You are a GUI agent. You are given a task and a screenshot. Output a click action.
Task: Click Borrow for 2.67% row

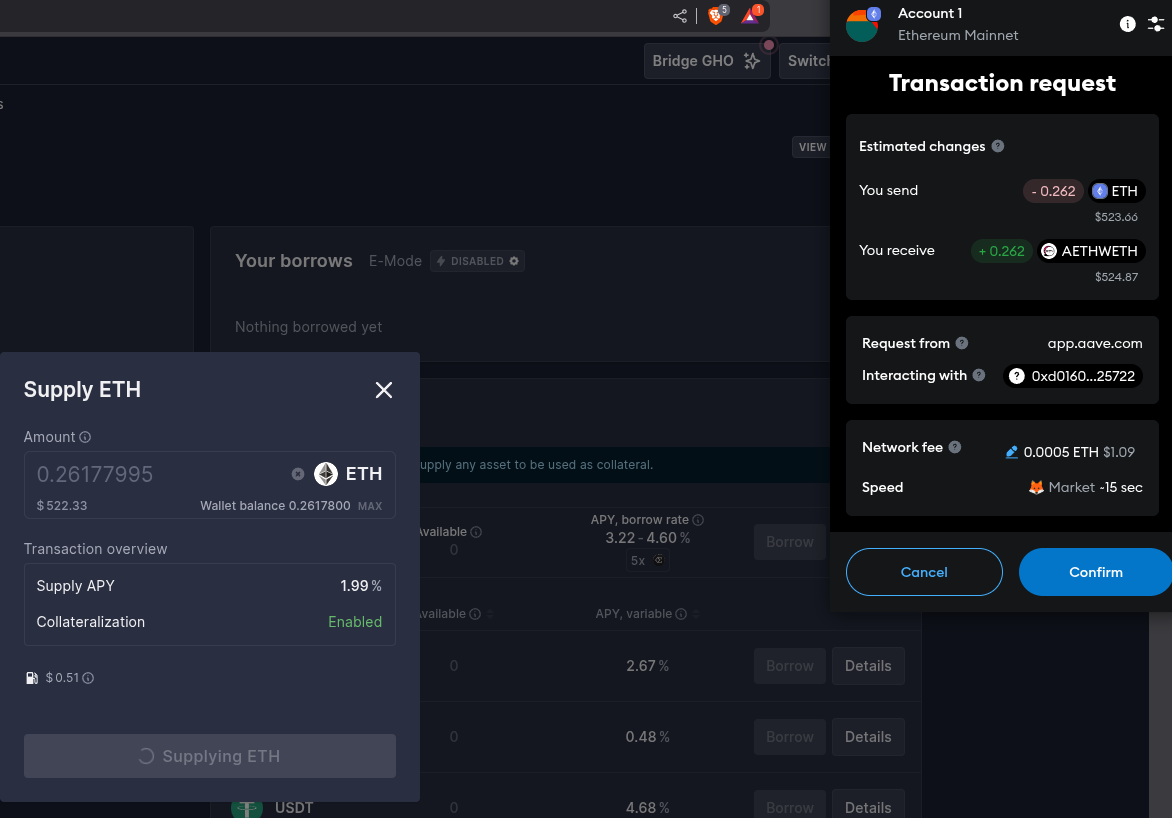click(789, 665)
